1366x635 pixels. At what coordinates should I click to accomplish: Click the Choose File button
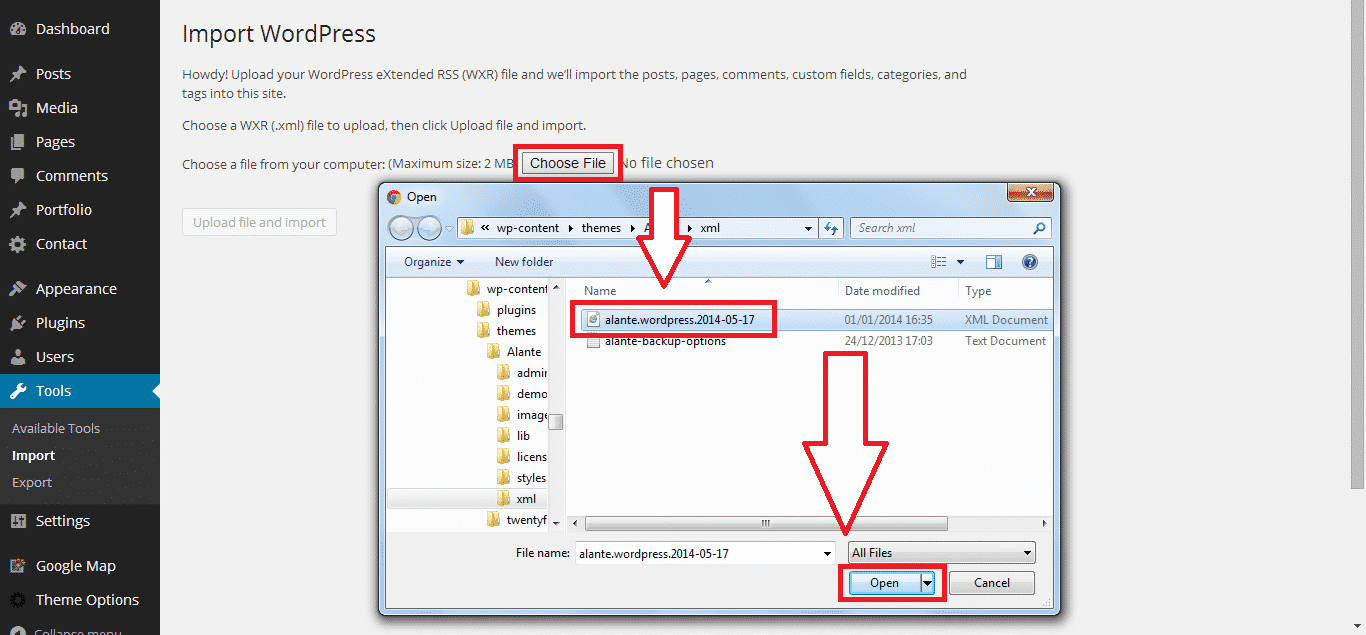coord(568,163)
